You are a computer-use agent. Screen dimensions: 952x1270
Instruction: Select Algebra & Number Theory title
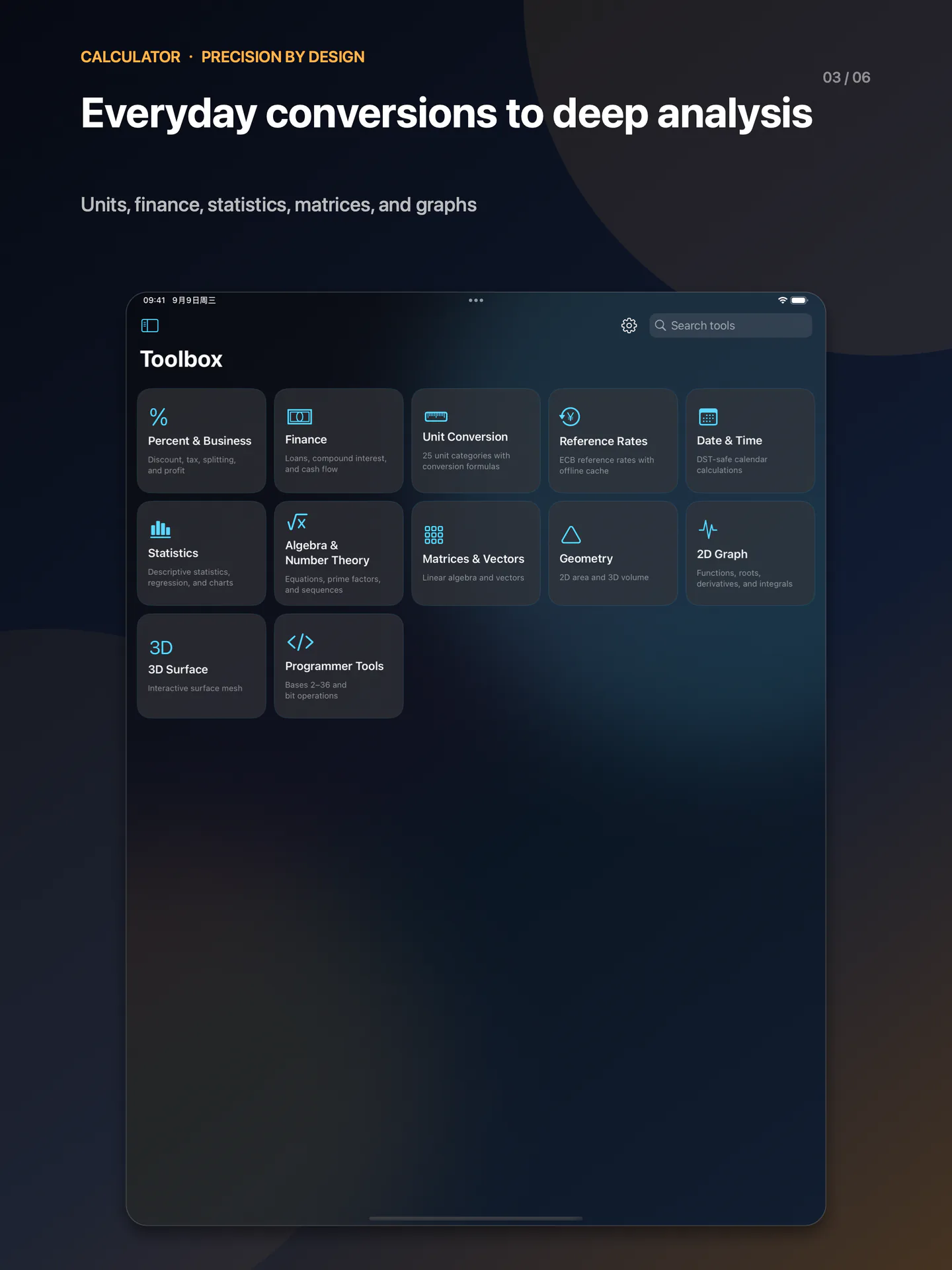(x=327, y=553)
